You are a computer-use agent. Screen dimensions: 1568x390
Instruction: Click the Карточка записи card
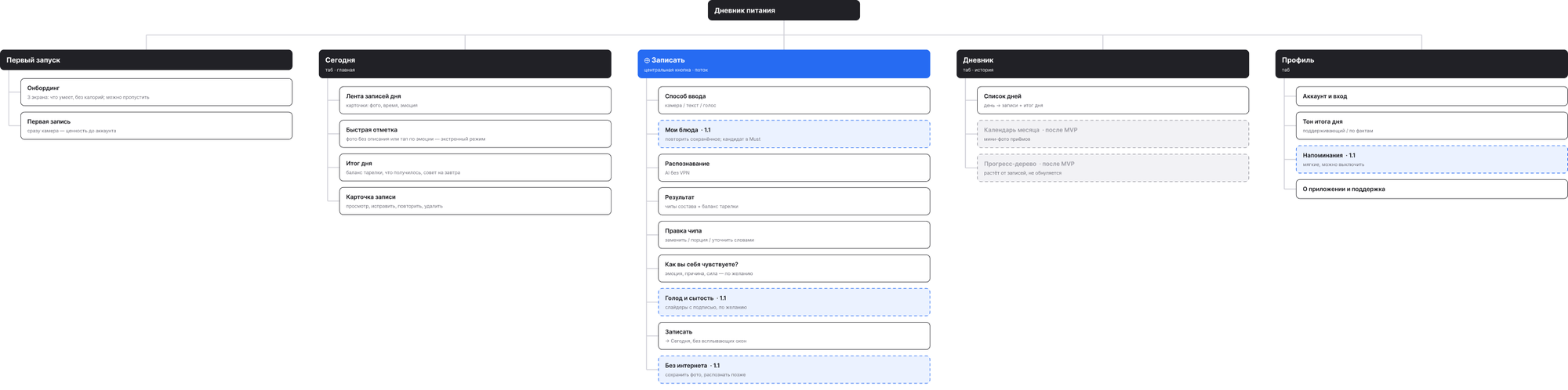click(475, 201)
